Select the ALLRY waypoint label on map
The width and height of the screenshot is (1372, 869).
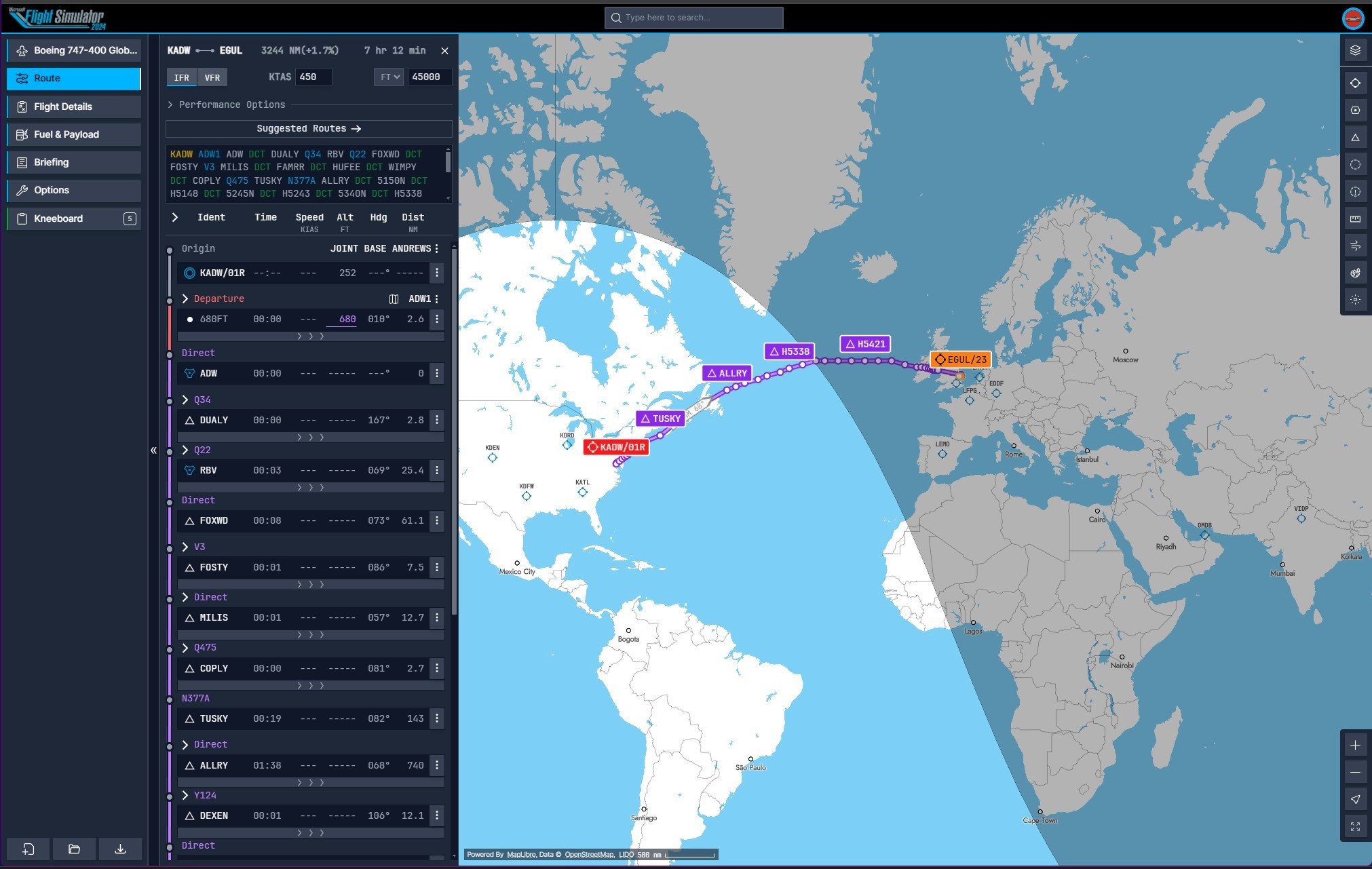[x=727, y=373]
